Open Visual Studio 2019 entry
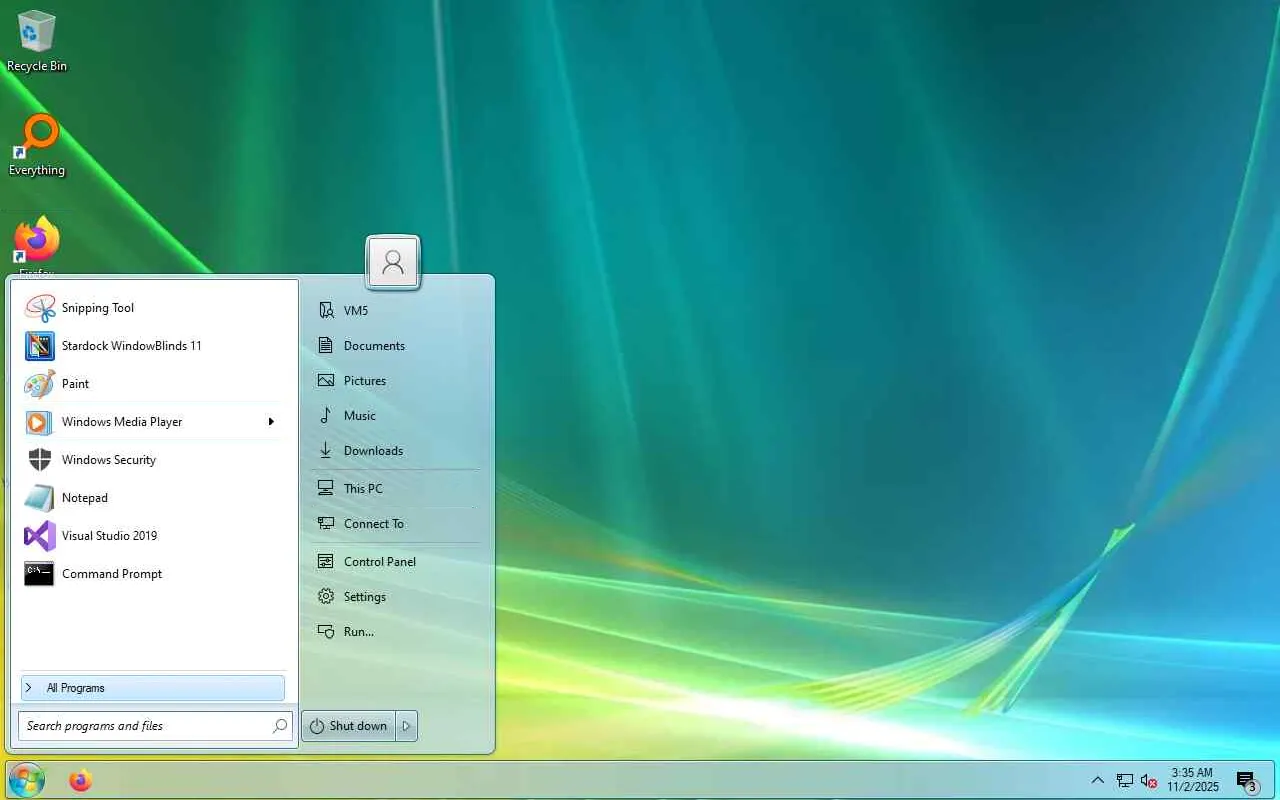 coord(153,536)
